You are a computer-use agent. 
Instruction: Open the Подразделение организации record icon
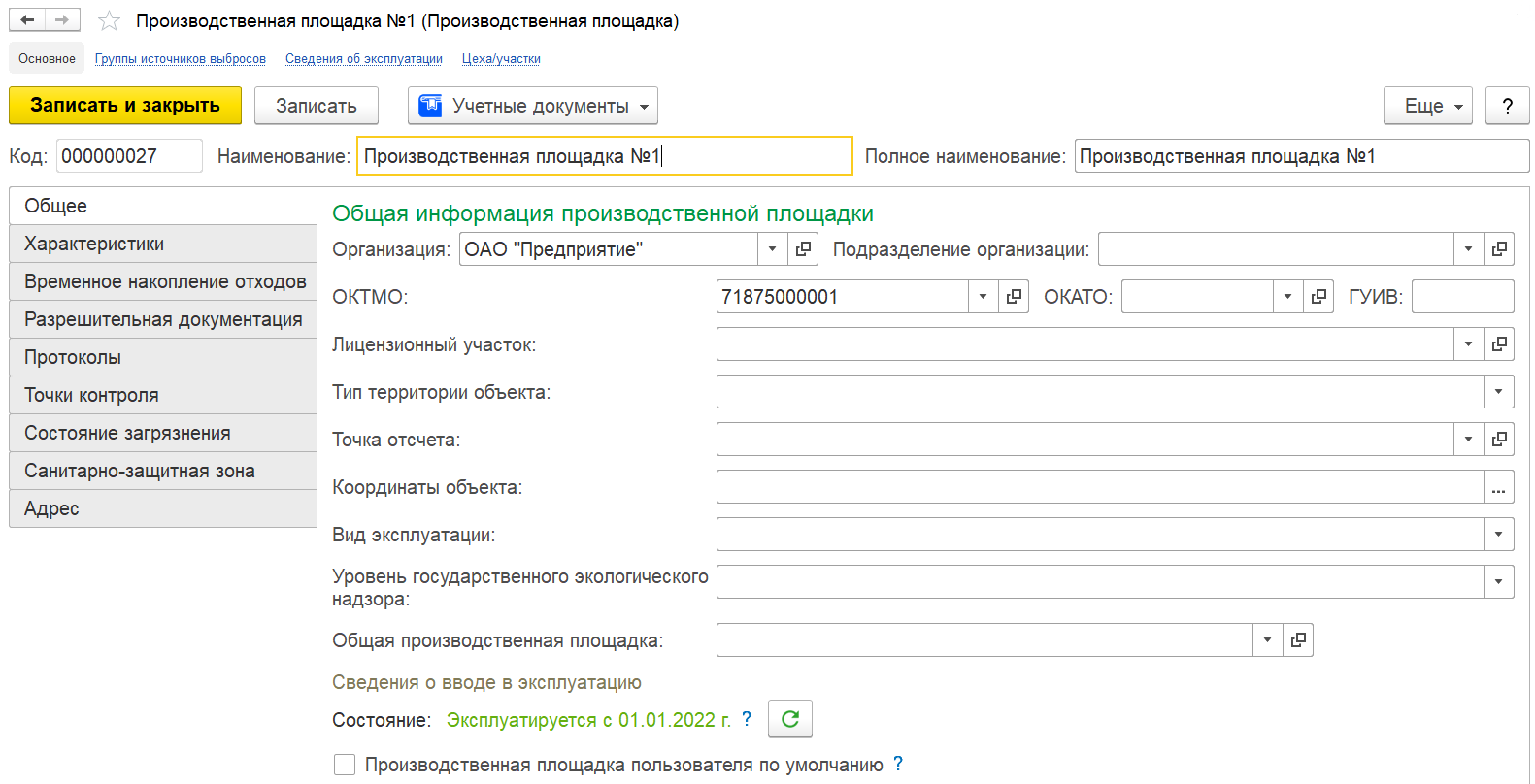pos(1499,249)
